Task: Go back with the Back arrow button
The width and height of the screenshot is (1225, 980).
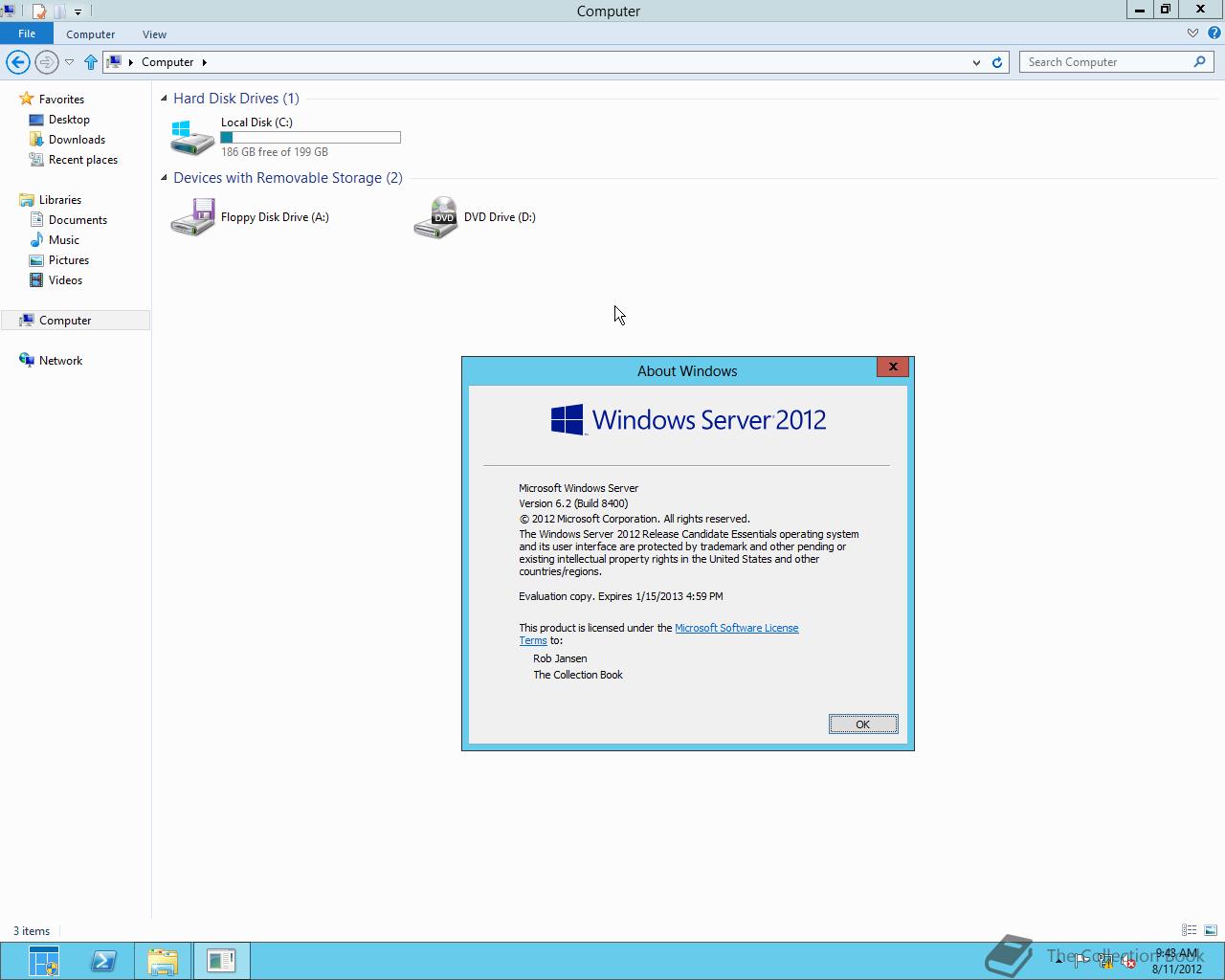Action: [x=17, y=62]
